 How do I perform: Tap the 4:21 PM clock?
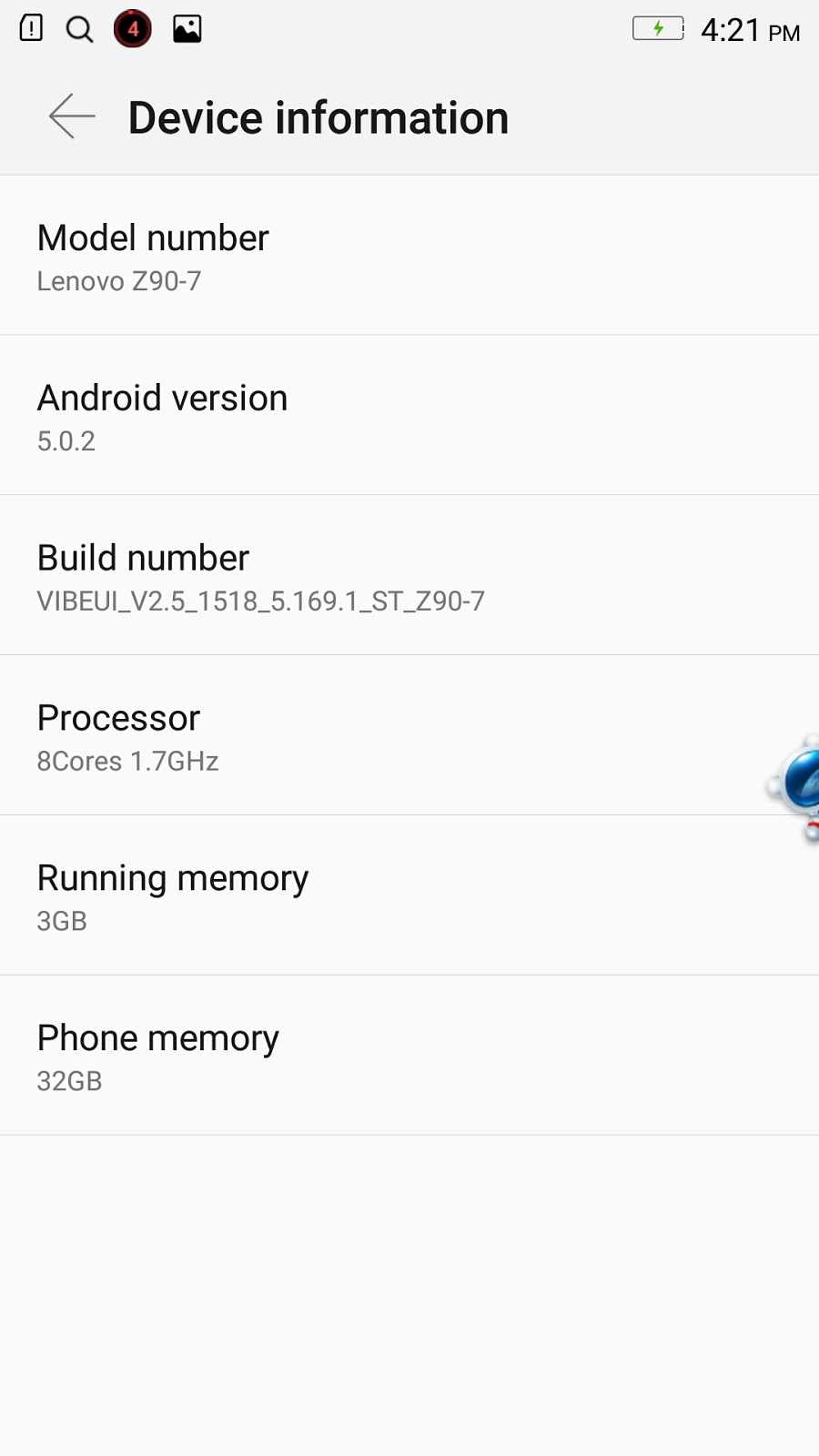750,30
